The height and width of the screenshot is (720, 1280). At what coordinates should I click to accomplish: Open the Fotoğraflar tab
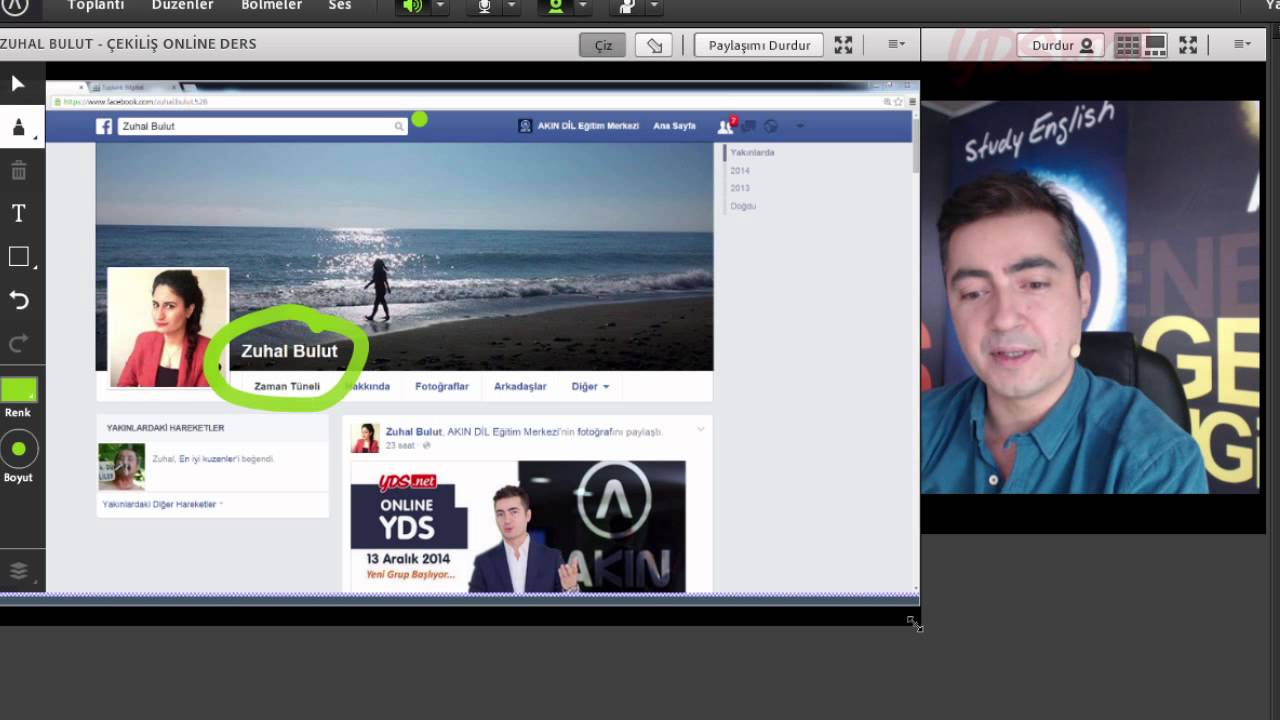(442, 386)
